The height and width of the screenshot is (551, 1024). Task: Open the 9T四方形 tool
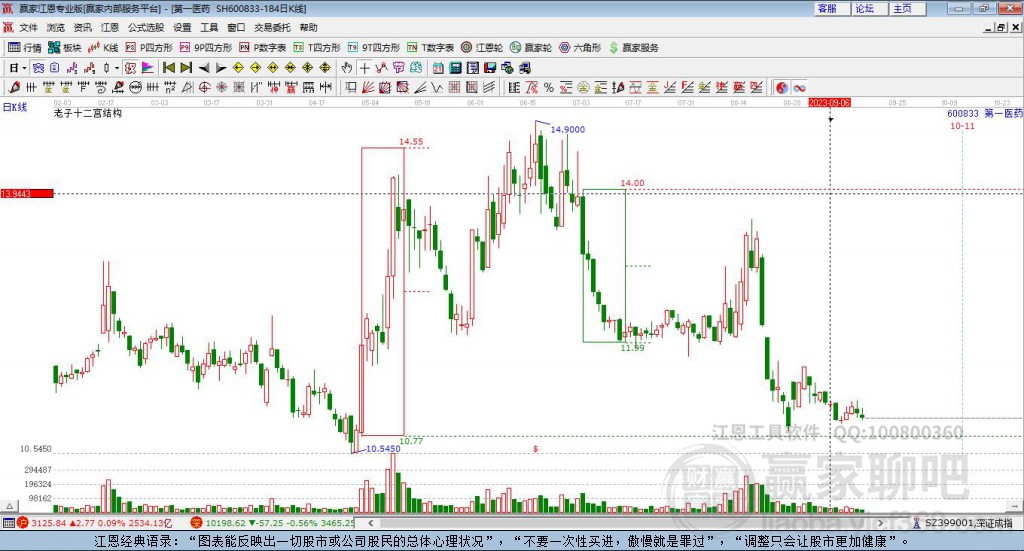pyautogui.click(x=374, y=48)
